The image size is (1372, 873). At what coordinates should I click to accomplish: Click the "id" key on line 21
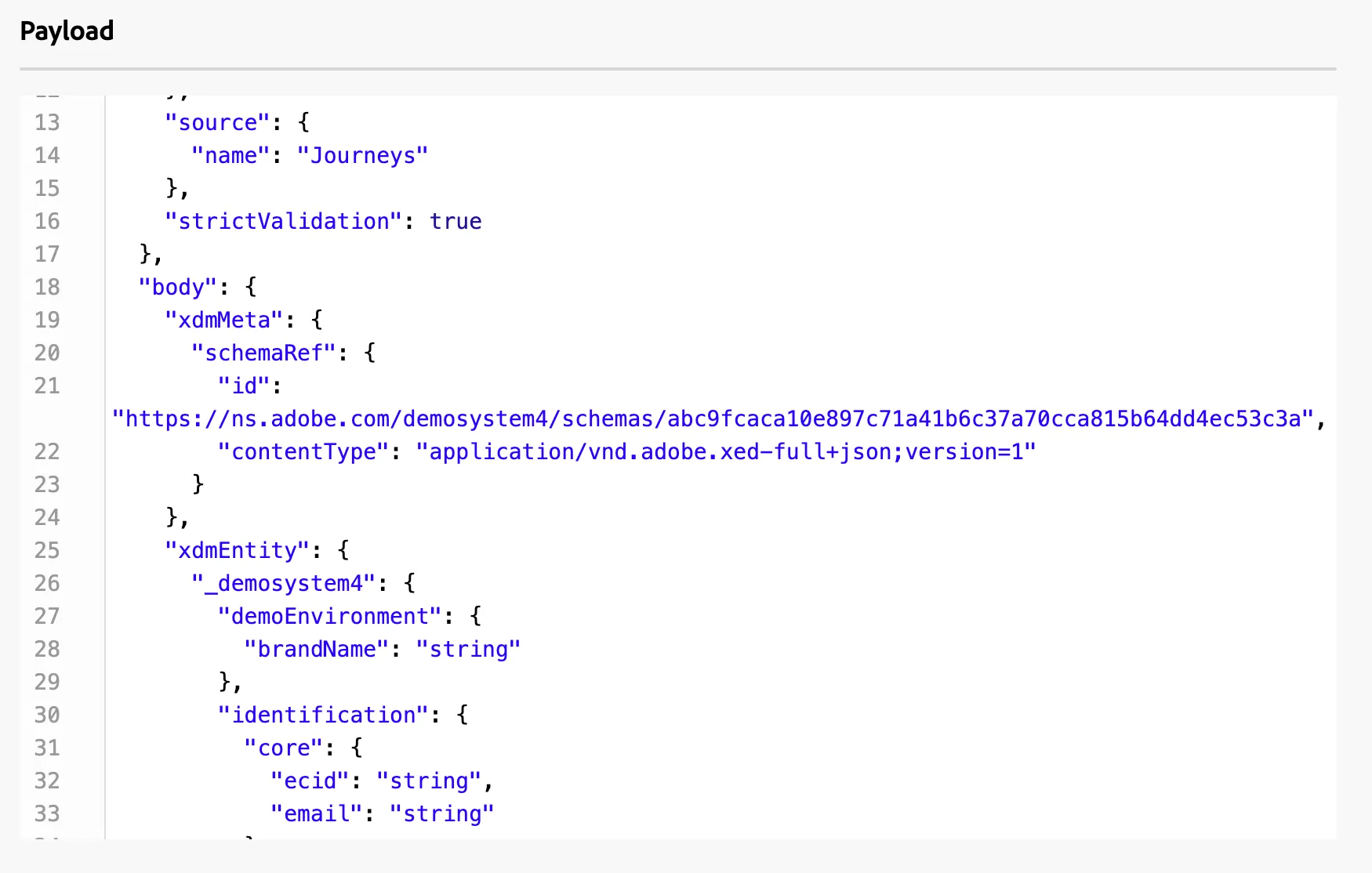click(x=244, y=386)
